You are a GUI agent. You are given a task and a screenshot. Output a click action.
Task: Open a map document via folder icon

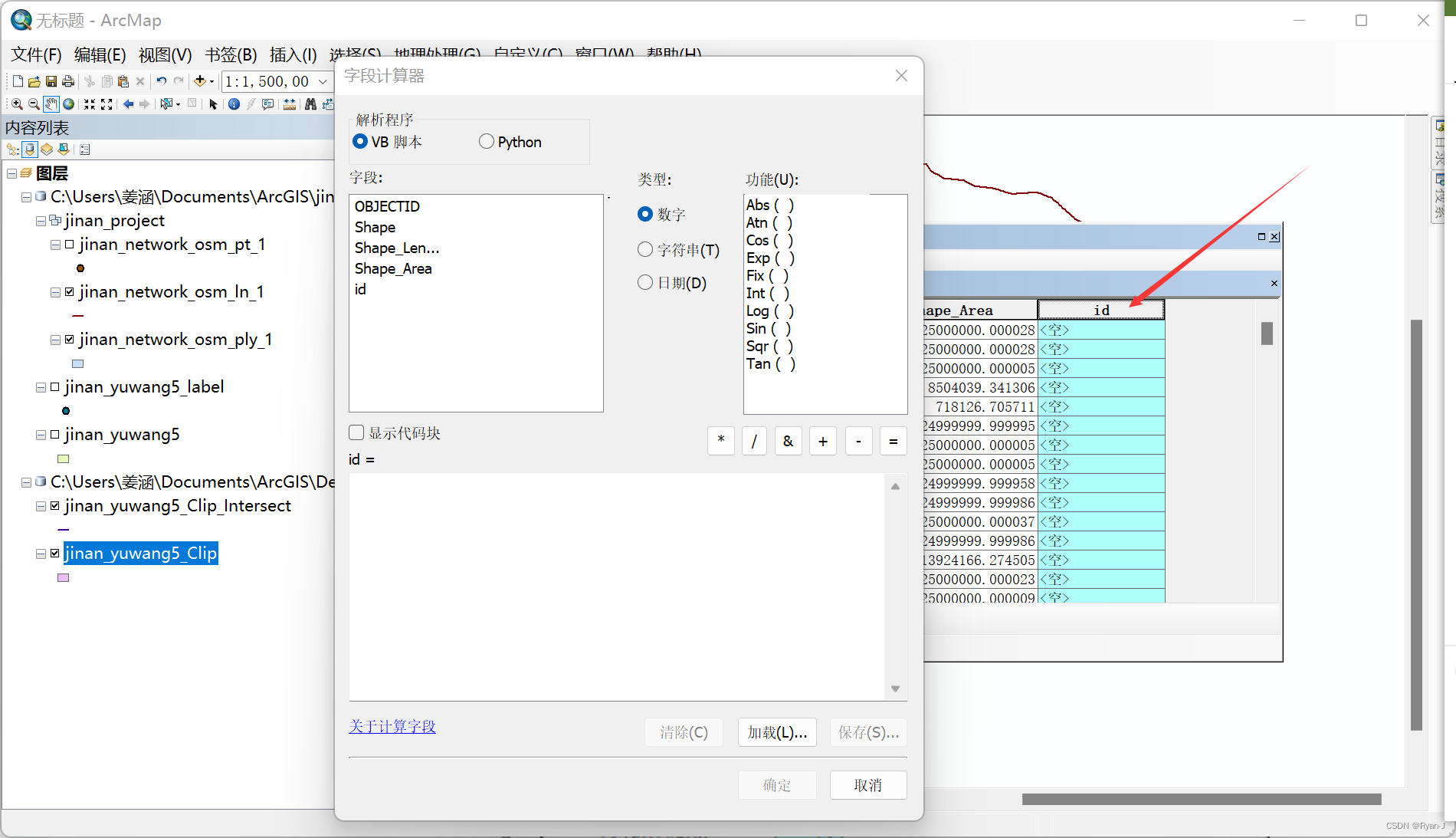(x=34, y=81)
